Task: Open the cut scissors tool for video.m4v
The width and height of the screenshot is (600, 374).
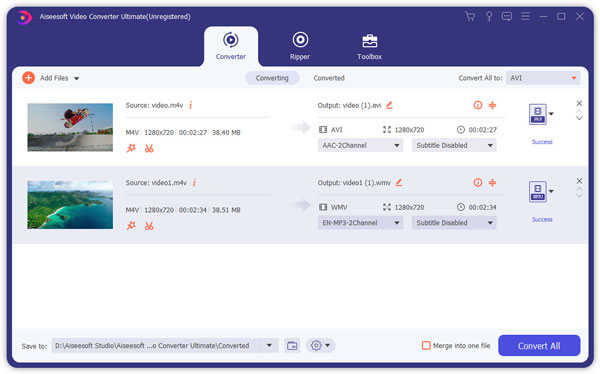Action: point(149,148)
